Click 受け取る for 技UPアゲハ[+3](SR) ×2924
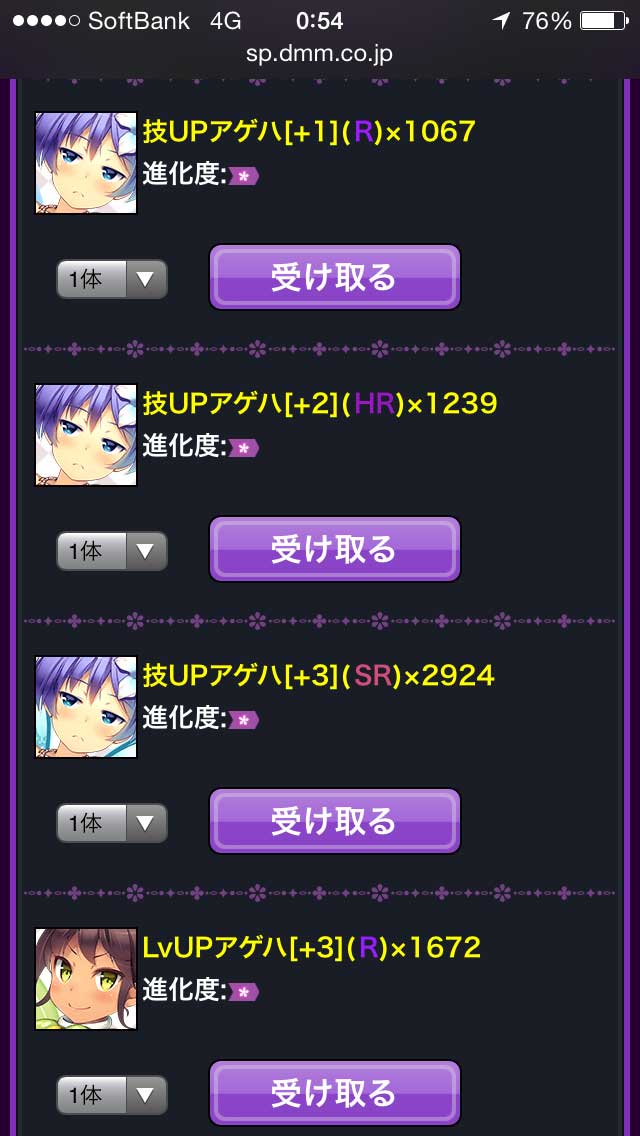Image resolution: width=640 pixels, height=1136 pixels. (x=335, y=821)
